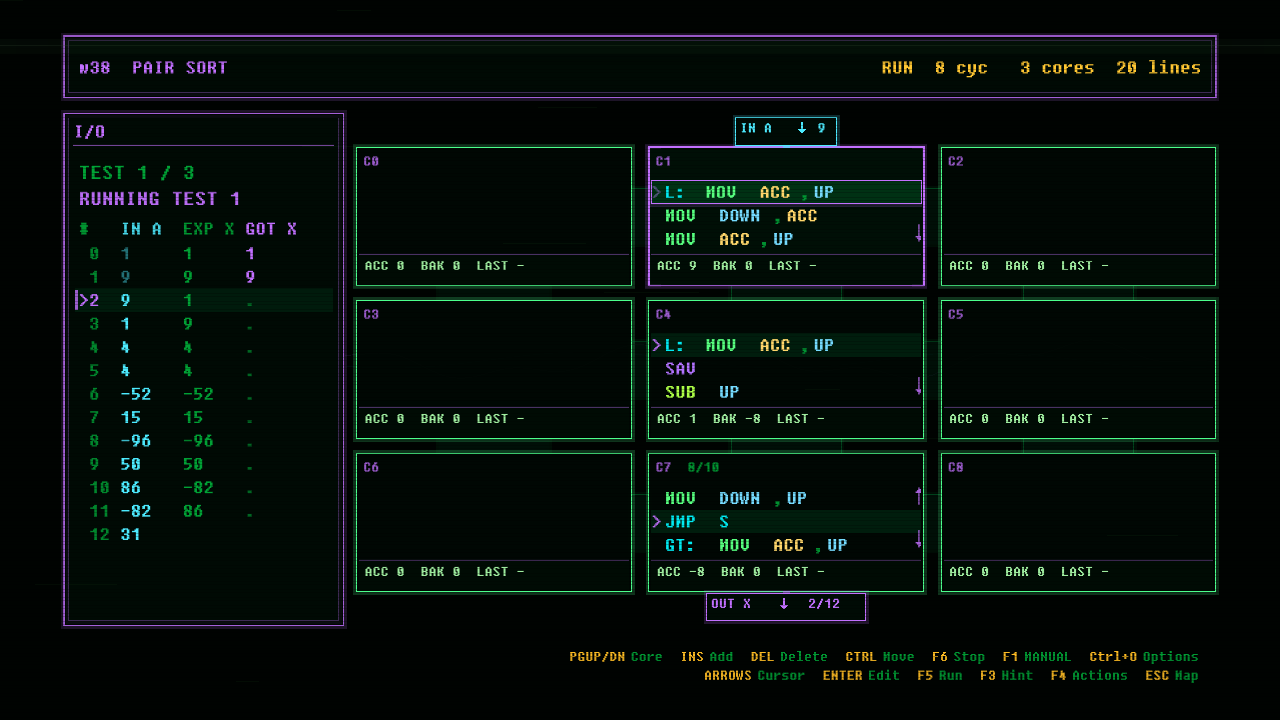1280x720 pixels.
Task: Click the MOV DOWN, UP line in C7
Action: (x=785, y=498)
